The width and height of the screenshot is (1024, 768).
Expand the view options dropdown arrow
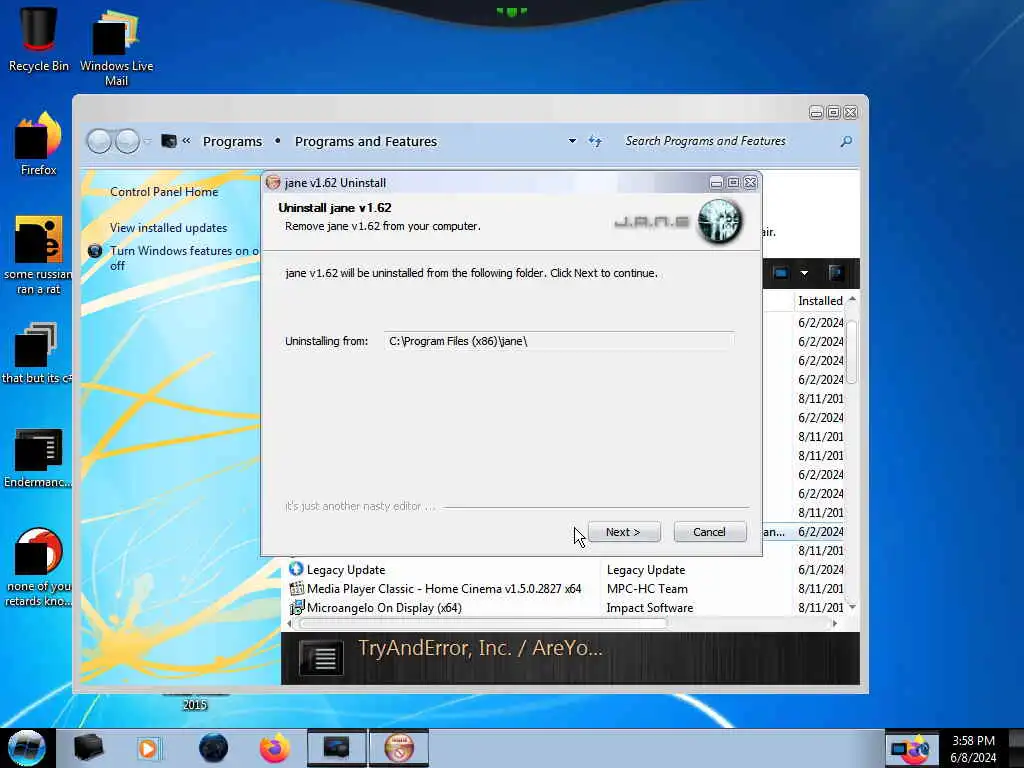(805, 273)
